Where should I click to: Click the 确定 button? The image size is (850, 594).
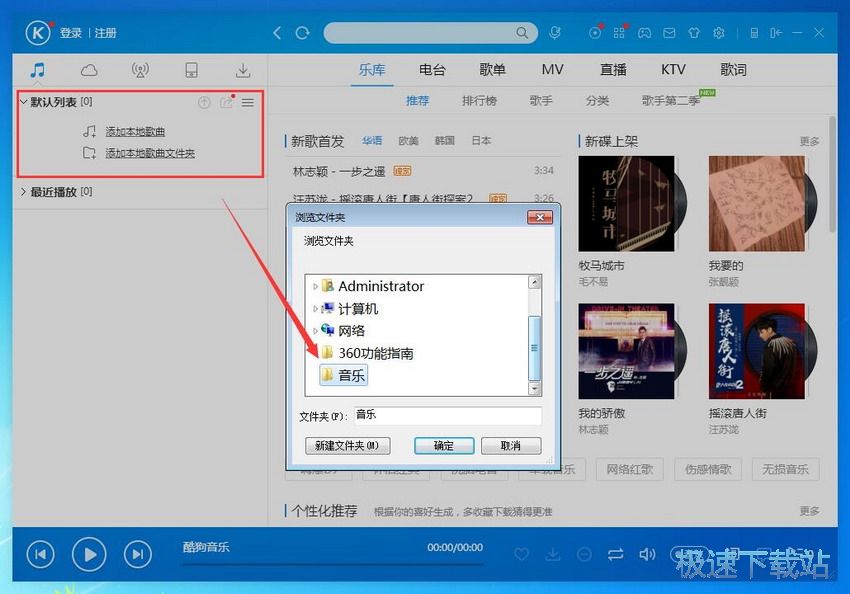pos(444,446)
